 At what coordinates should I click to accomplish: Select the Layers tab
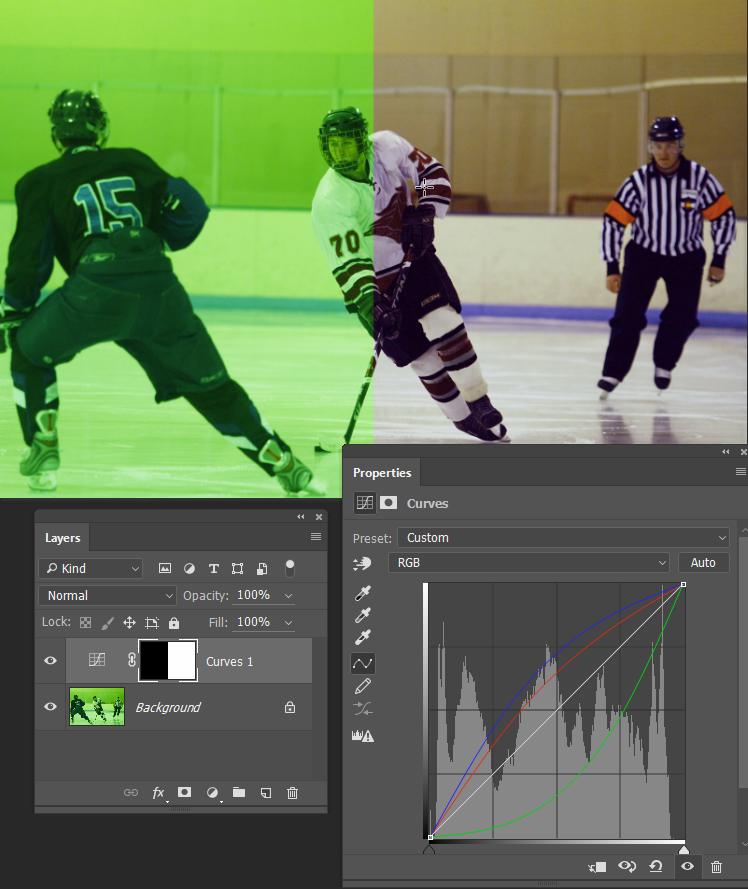click(x=62, y=538)
